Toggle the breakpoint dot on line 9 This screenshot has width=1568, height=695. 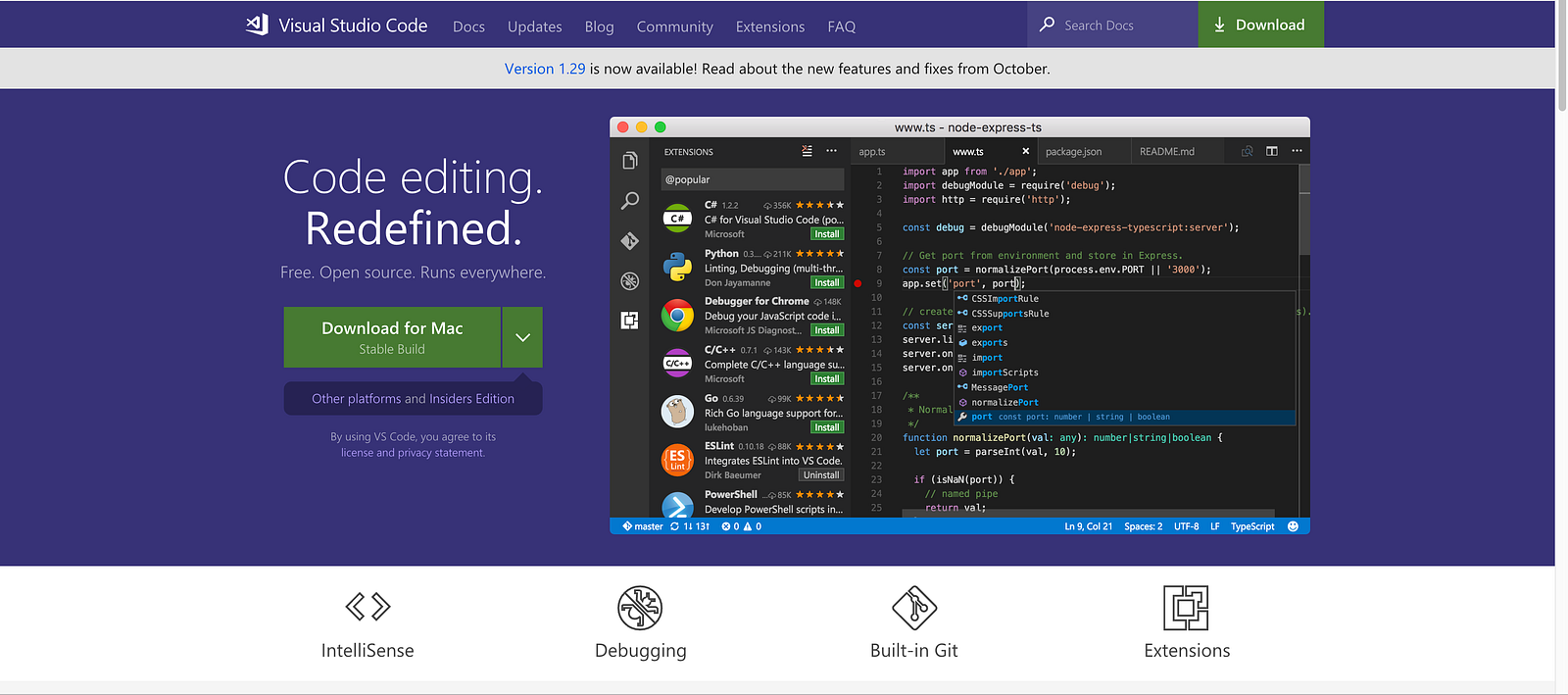click(857, 283)
